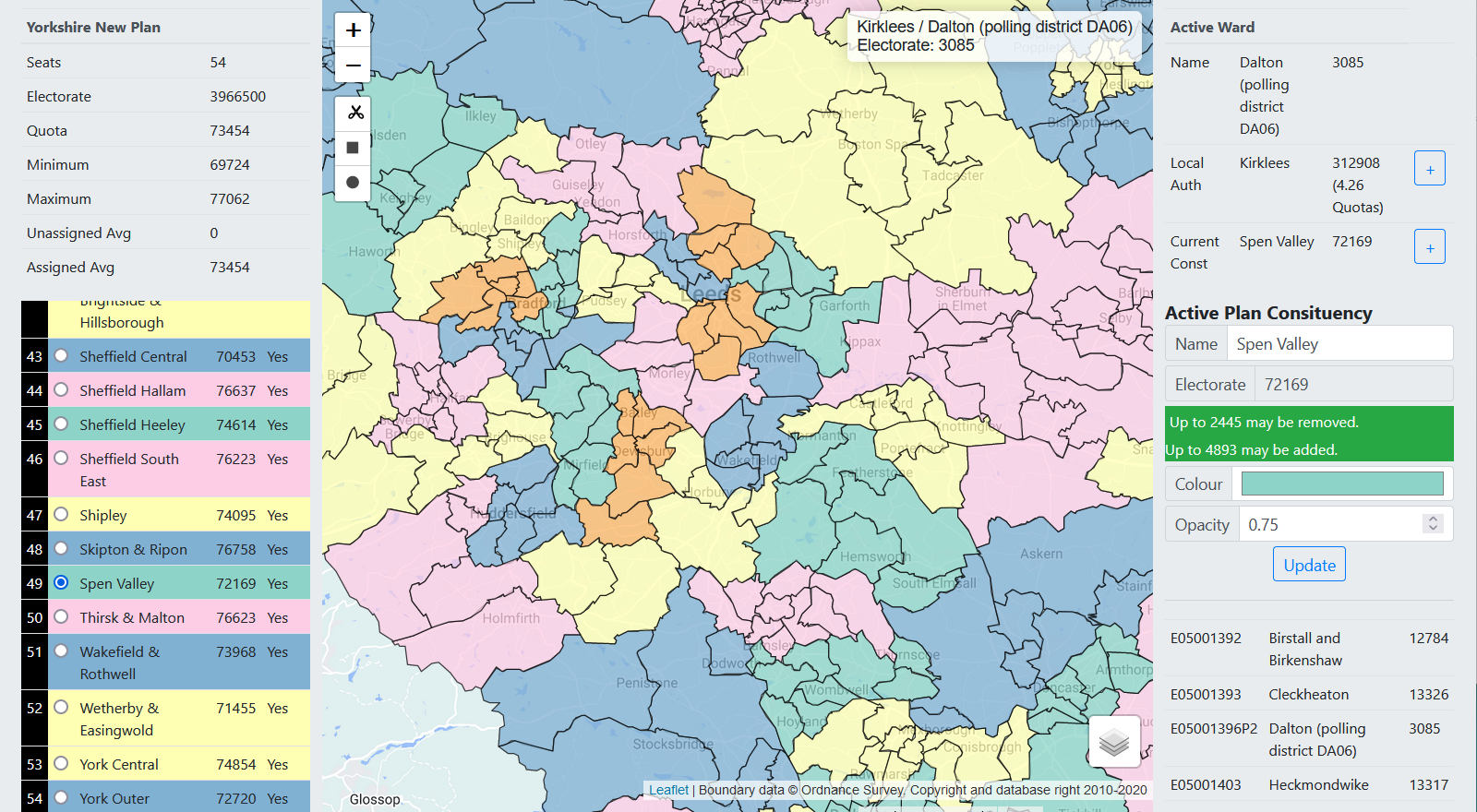This screenshot has width=1477, height=812.
Task: Open the map layers control
Action: [1114, 742]
